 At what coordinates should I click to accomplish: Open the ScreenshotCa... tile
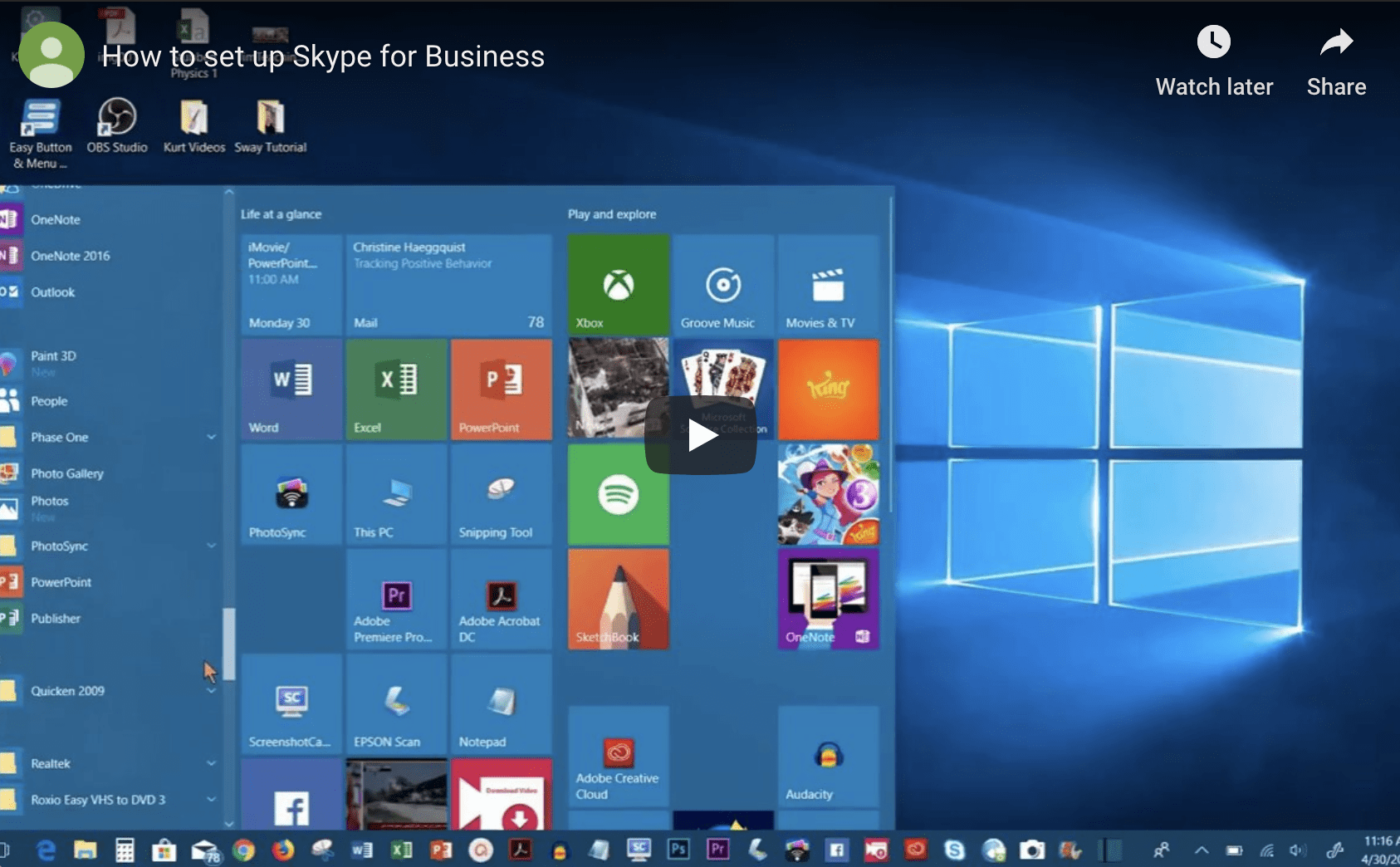pyautogui.click(x=291, y=703)
